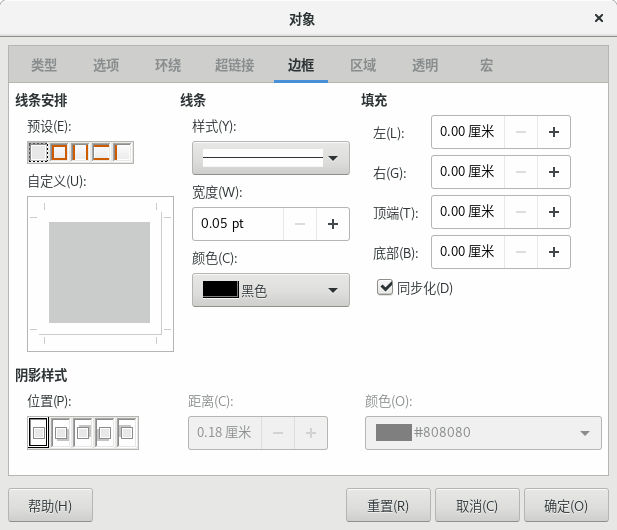Switch to the 透明 tab
Viewport: 617px width, 530px height.
click(425, 65)
